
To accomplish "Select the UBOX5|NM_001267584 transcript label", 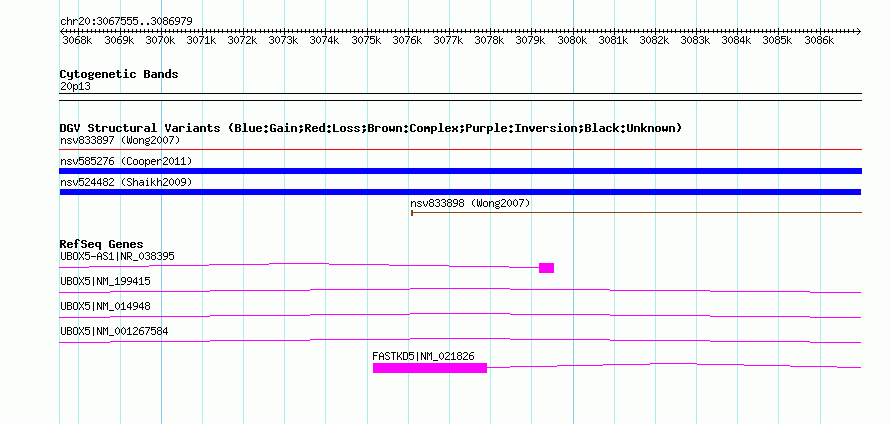I will (x=114, y=331).
